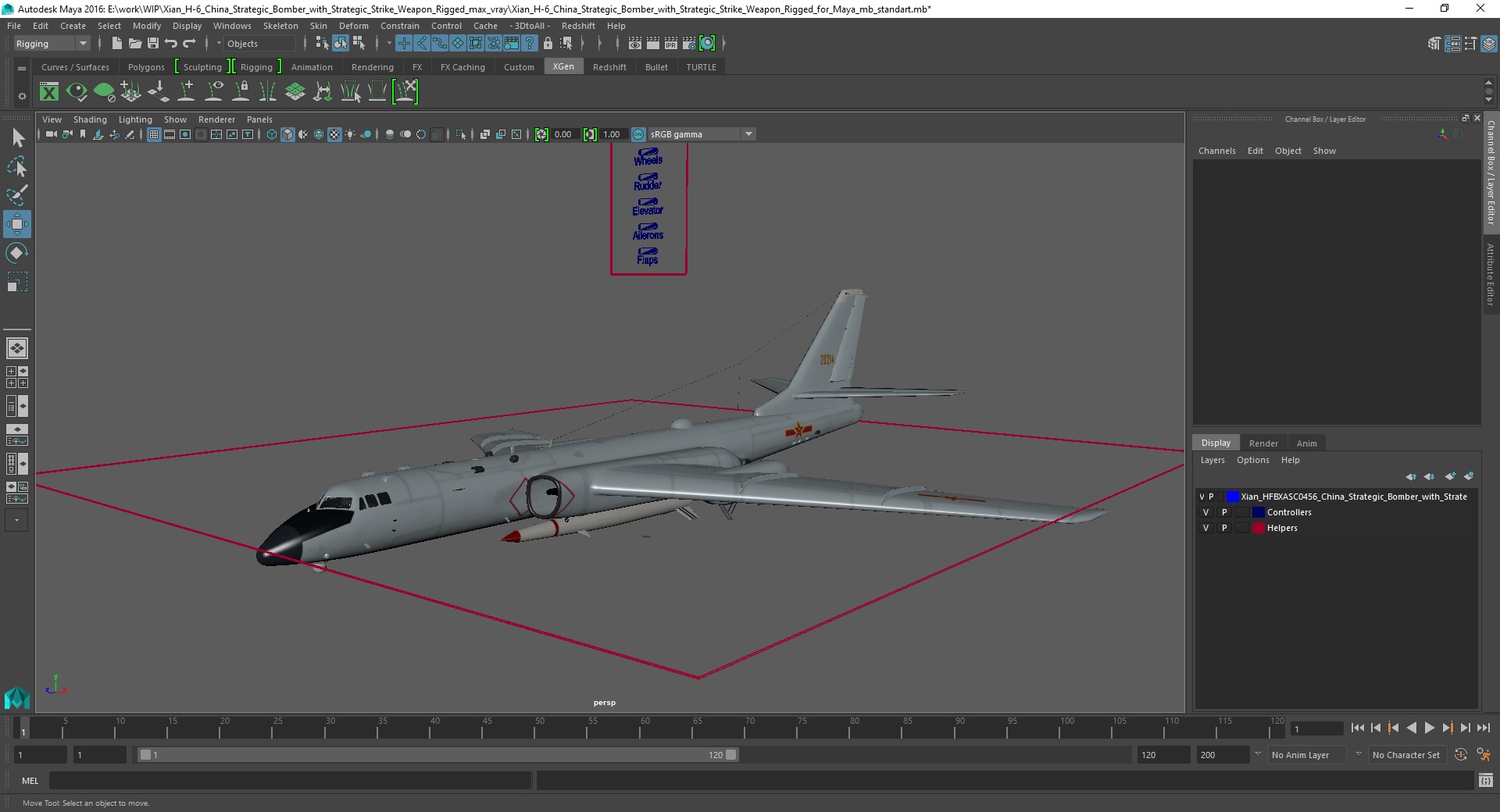1500x812 pixels.
Task: Open the render settings clapper-gear icon
Action: [689, 44]
